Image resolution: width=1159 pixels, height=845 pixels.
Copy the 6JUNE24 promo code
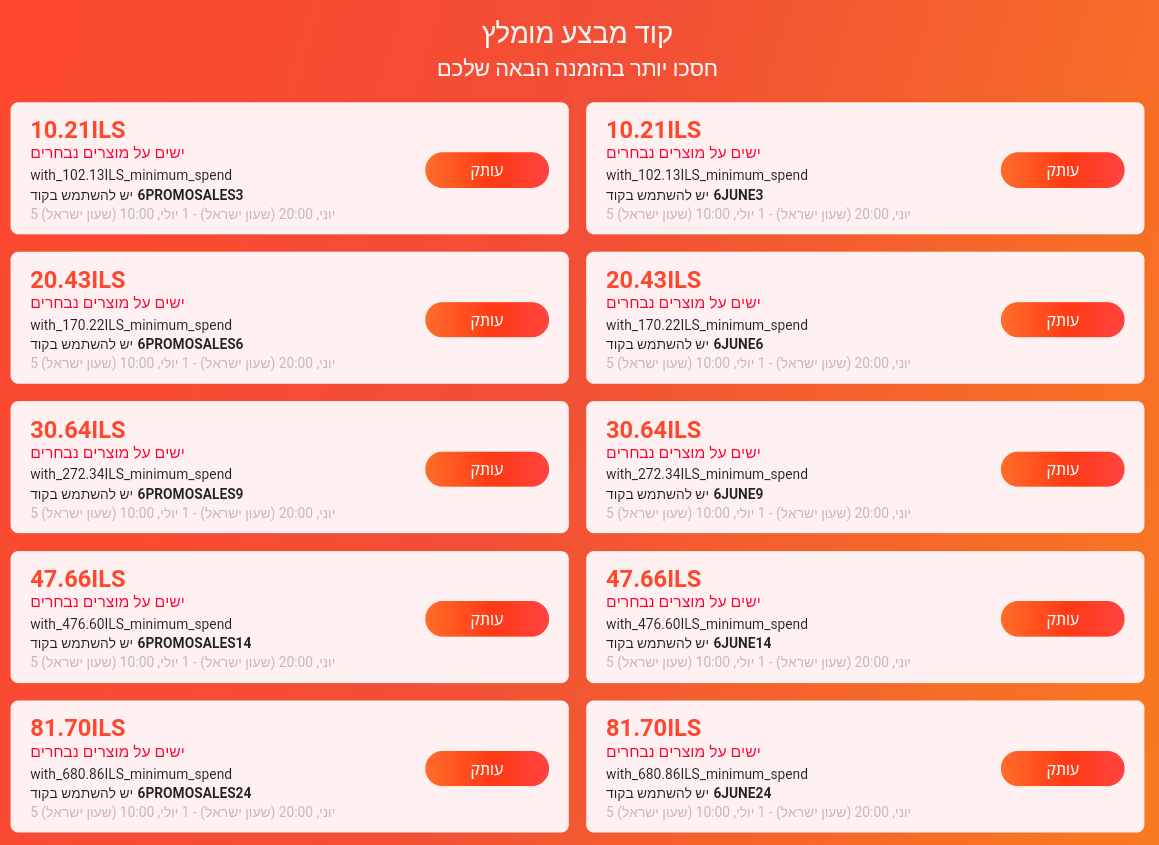(1062, 768)
